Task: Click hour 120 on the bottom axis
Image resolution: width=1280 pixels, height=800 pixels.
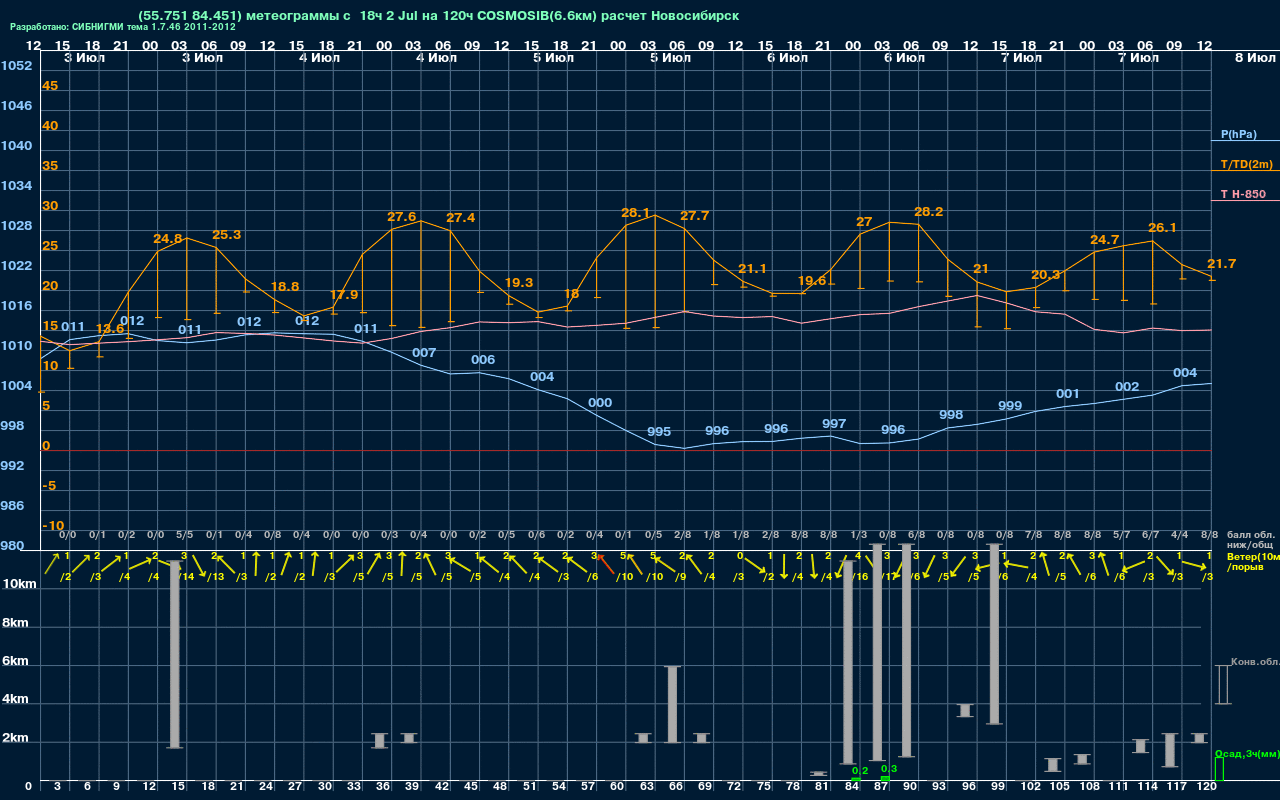Action: pyautogui.click(x=1207, y=787)
